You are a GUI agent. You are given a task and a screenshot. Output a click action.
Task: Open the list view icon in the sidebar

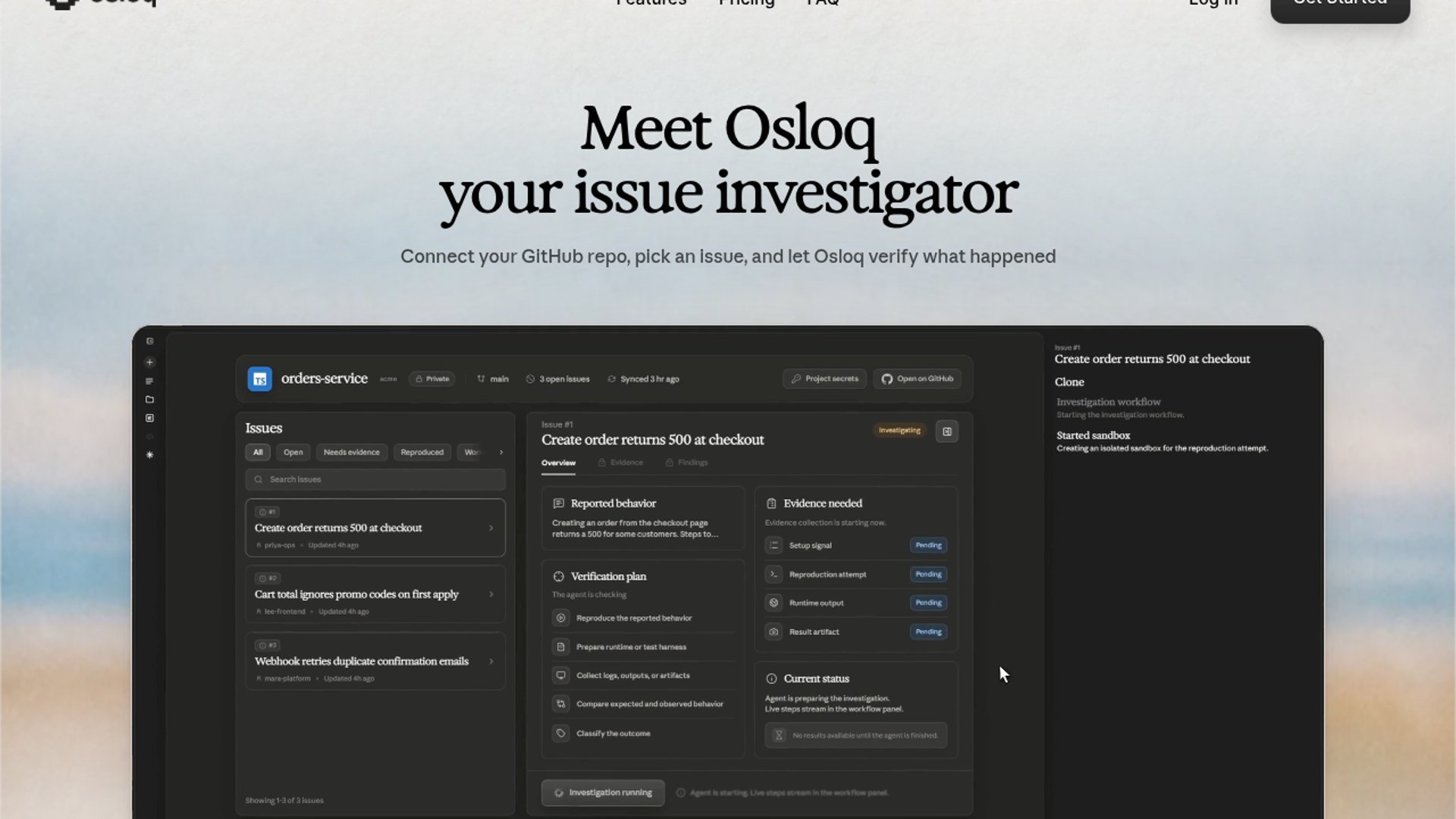pos(149,381)
